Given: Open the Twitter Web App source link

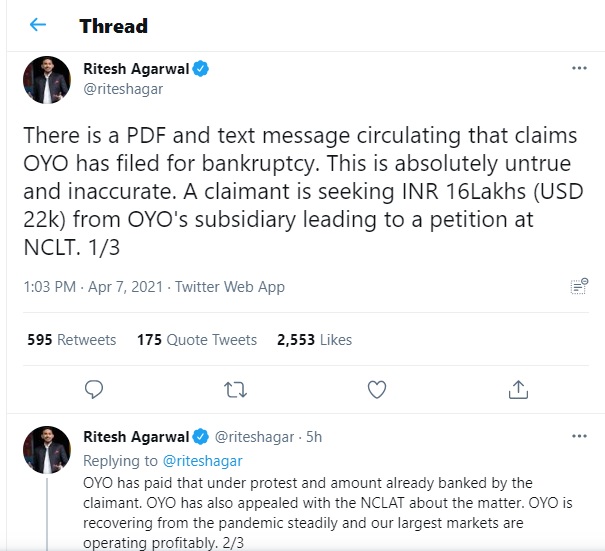Looking at the screenshot, I should (230, 287).
